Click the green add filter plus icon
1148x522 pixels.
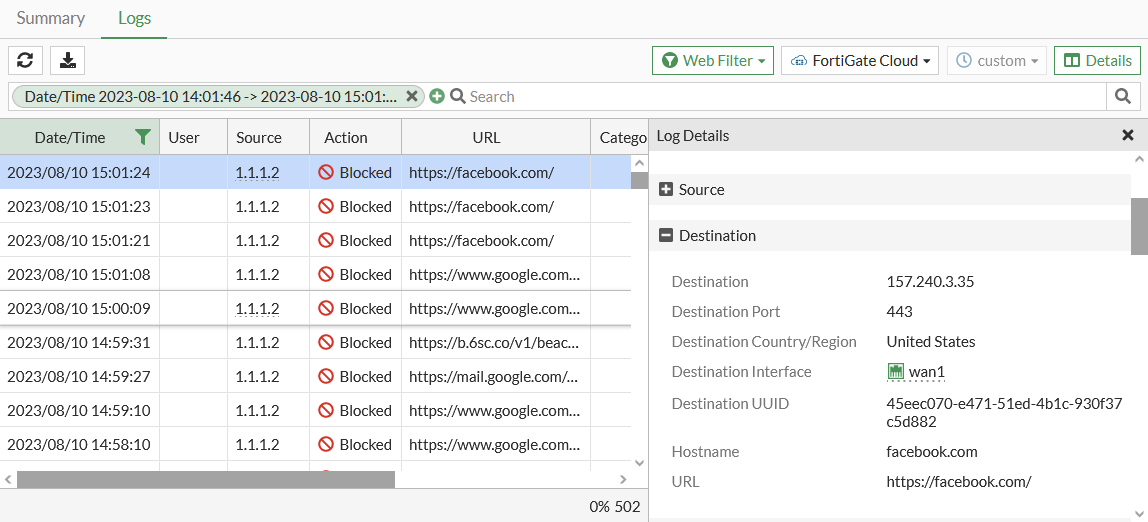coord(437,96)
